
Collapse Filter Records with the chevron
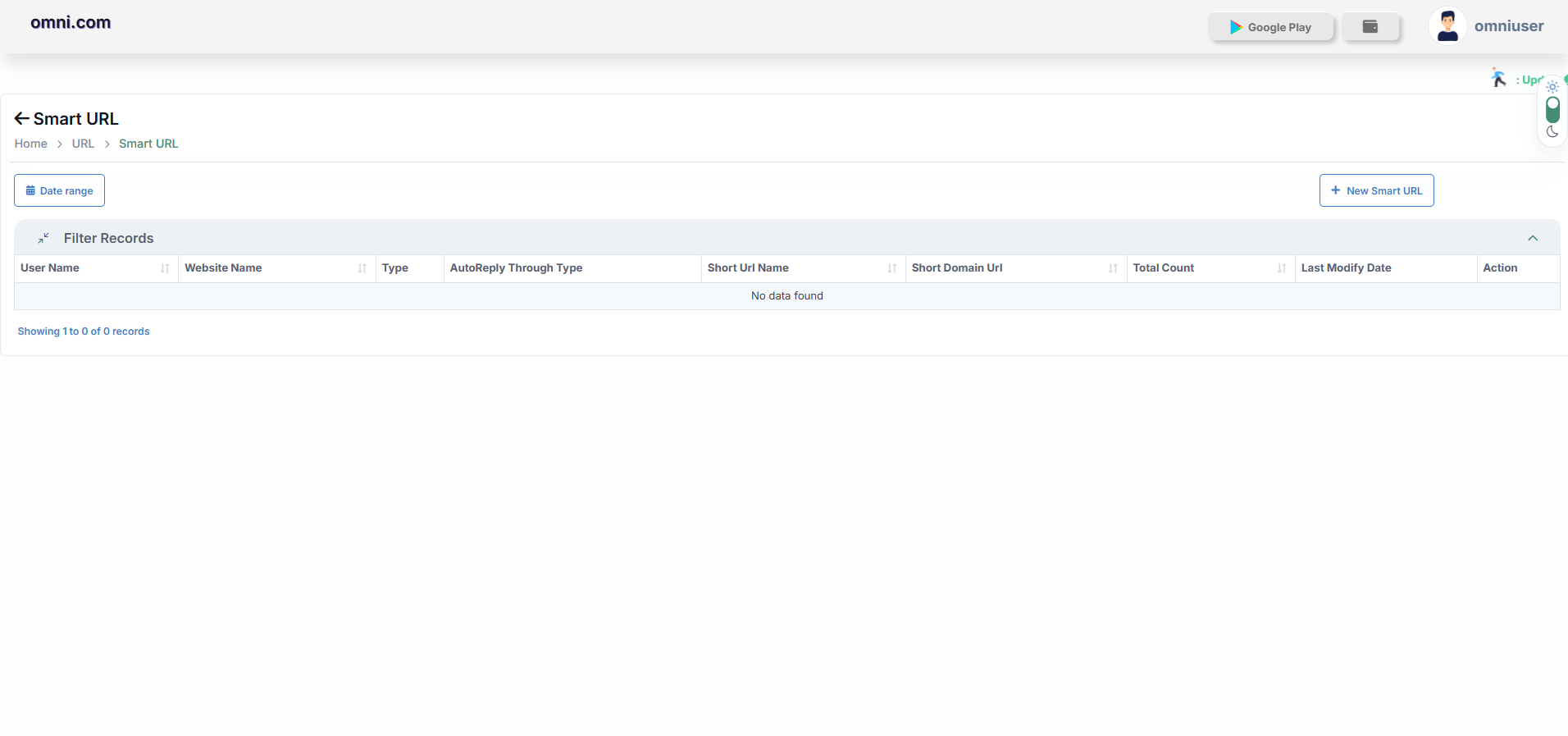pyautogui.click(x=1533, y=238)
